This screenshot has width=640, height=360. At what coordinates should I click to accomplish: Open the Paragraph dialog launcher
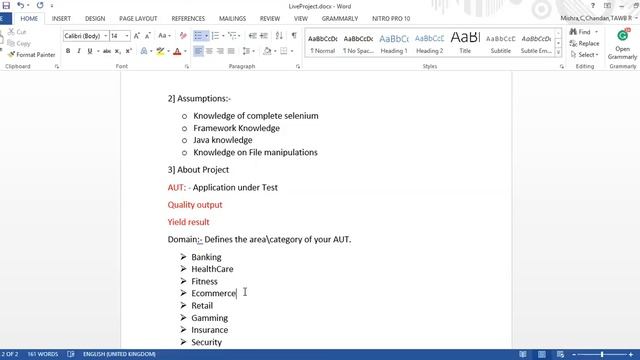[298, 67]
